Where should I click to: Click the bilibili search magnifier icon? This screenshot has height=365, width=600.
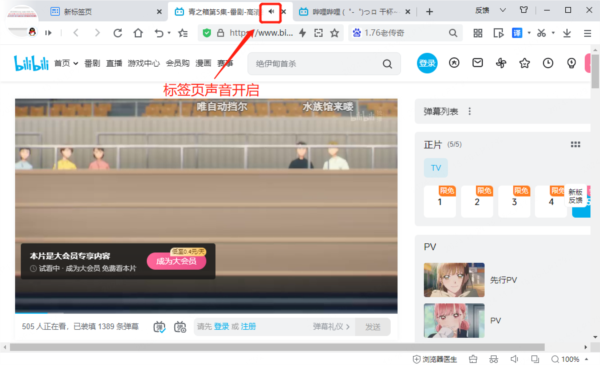[387, 64]
